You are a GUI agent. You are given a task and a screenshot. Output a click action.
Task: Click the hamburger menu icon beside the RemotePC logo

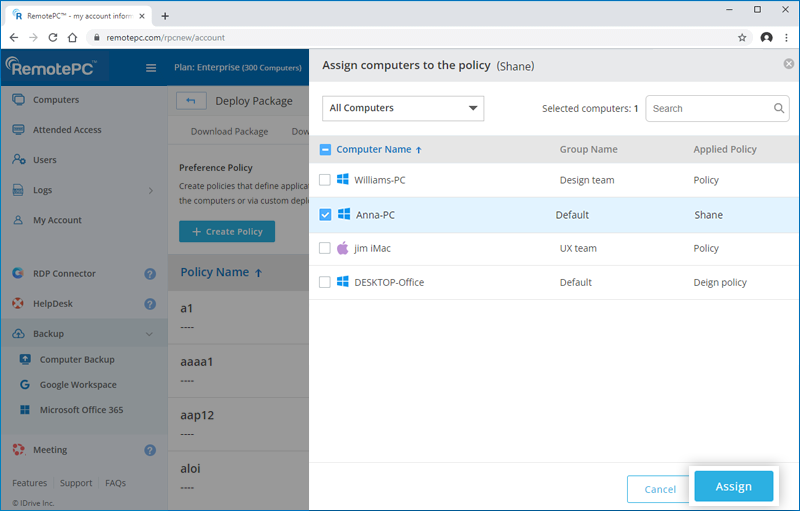(x=151, y=68)
